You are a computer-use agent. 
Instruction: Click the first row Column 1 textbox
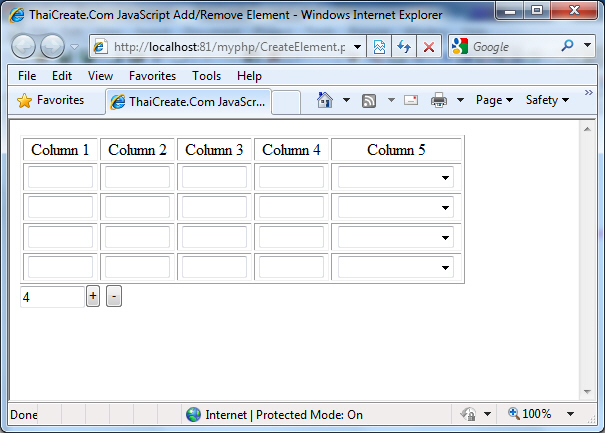coord(60,177)
